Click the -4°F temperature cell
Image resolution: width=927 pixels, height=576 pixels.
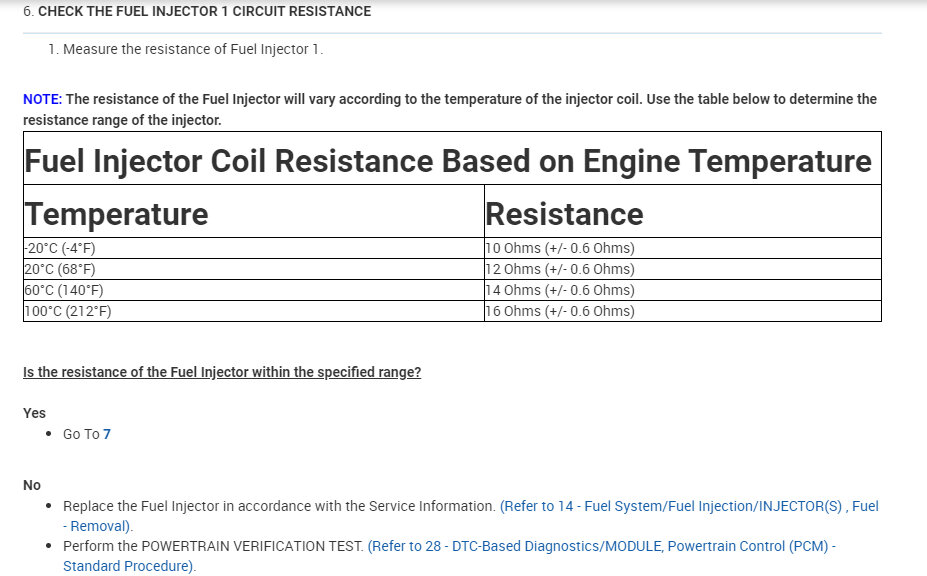click(x=60, y=248)
